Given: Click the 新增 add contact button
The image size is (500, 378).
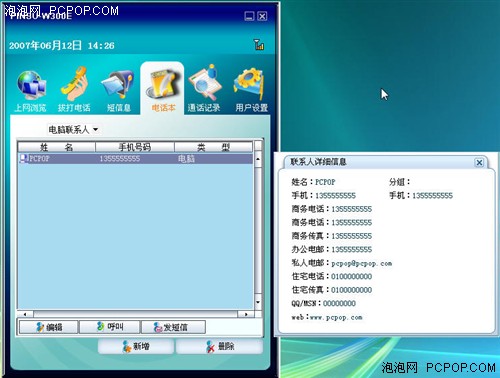Looking at the screenshot, I should point(136,347).
